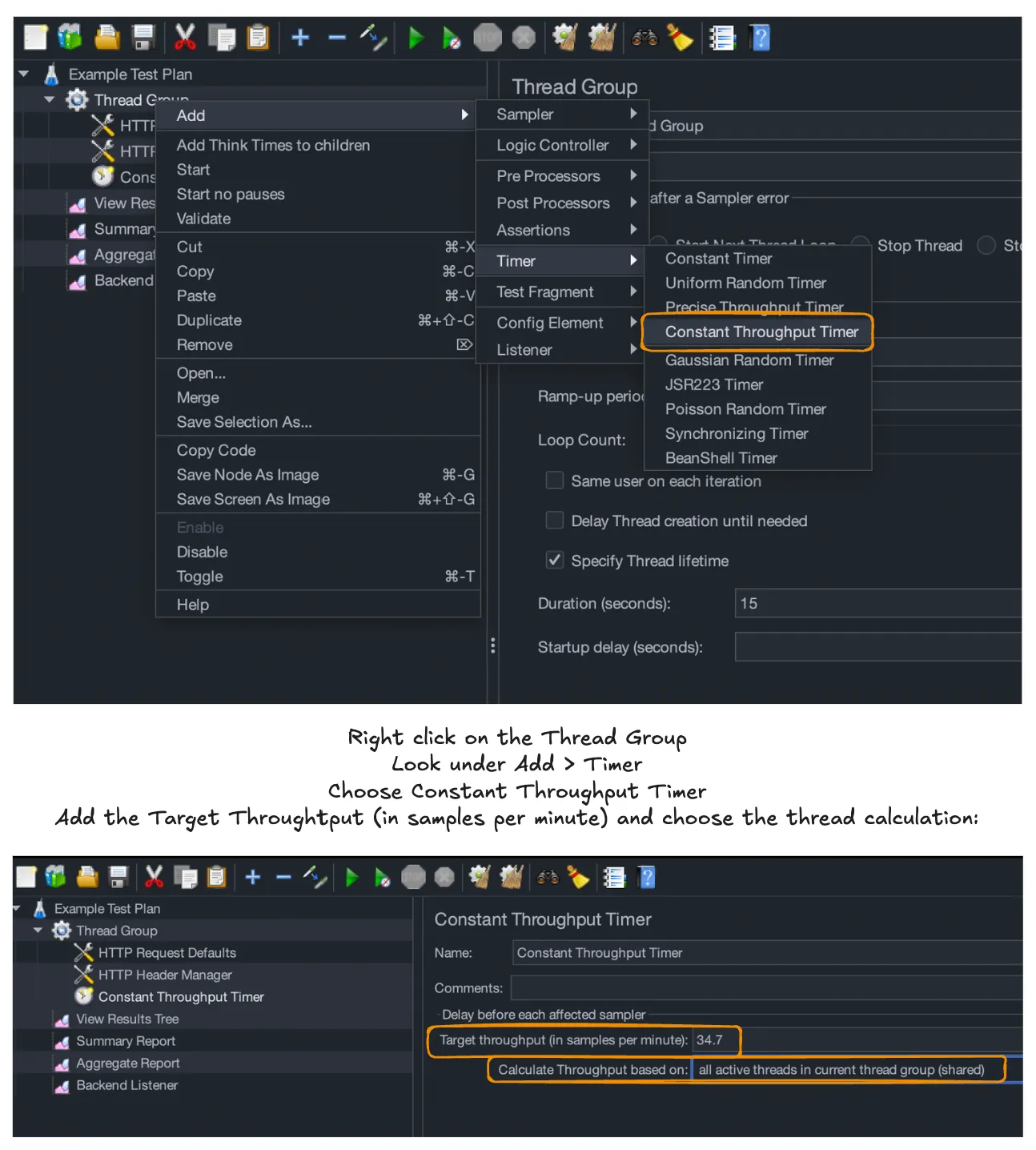The height and width of the screenshot is (1150, 1036).
Task: Click the Reset Search broom icon above Thread Group panel
Action: (x=680, y=38)
